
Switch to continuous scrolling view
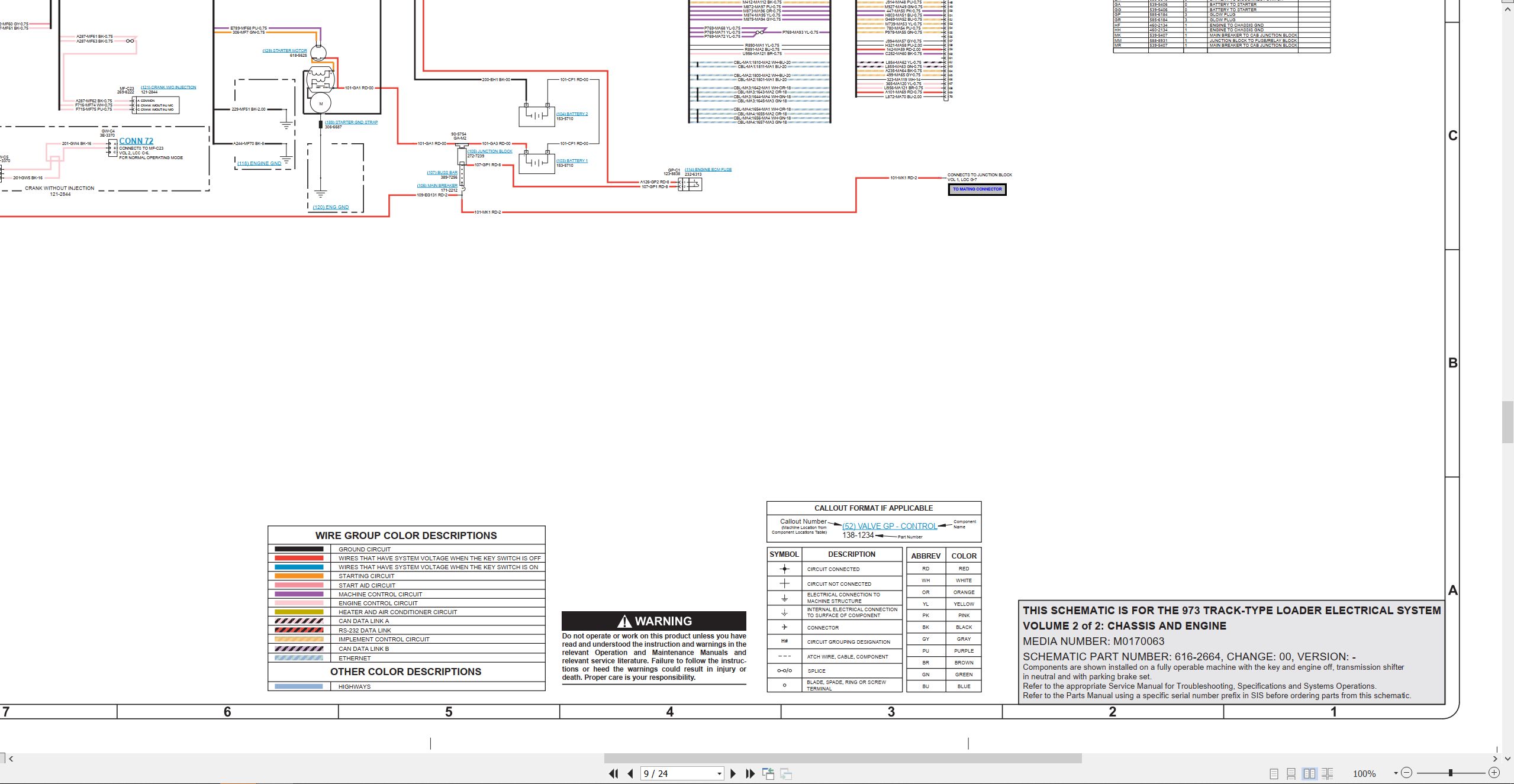pos(1291,773)
